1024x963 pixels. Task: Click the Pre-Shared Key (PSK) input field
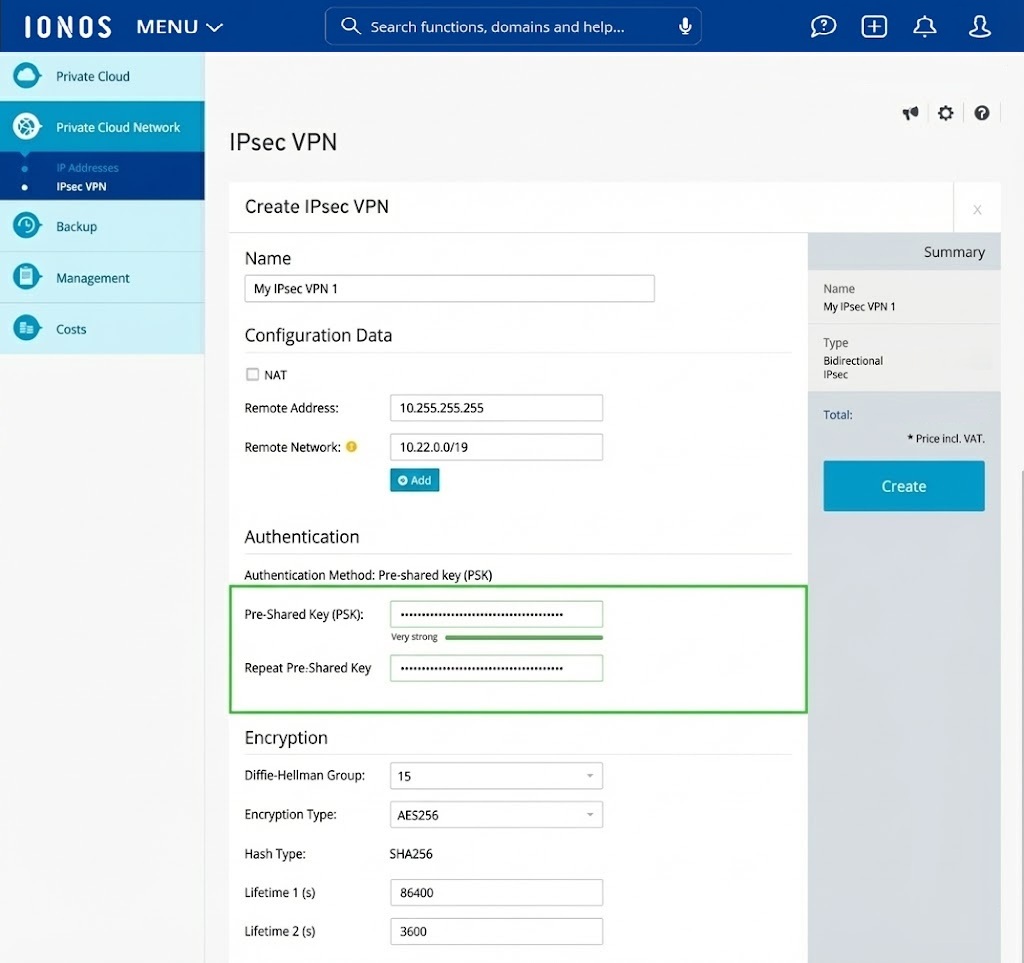(x=496, y=613)
